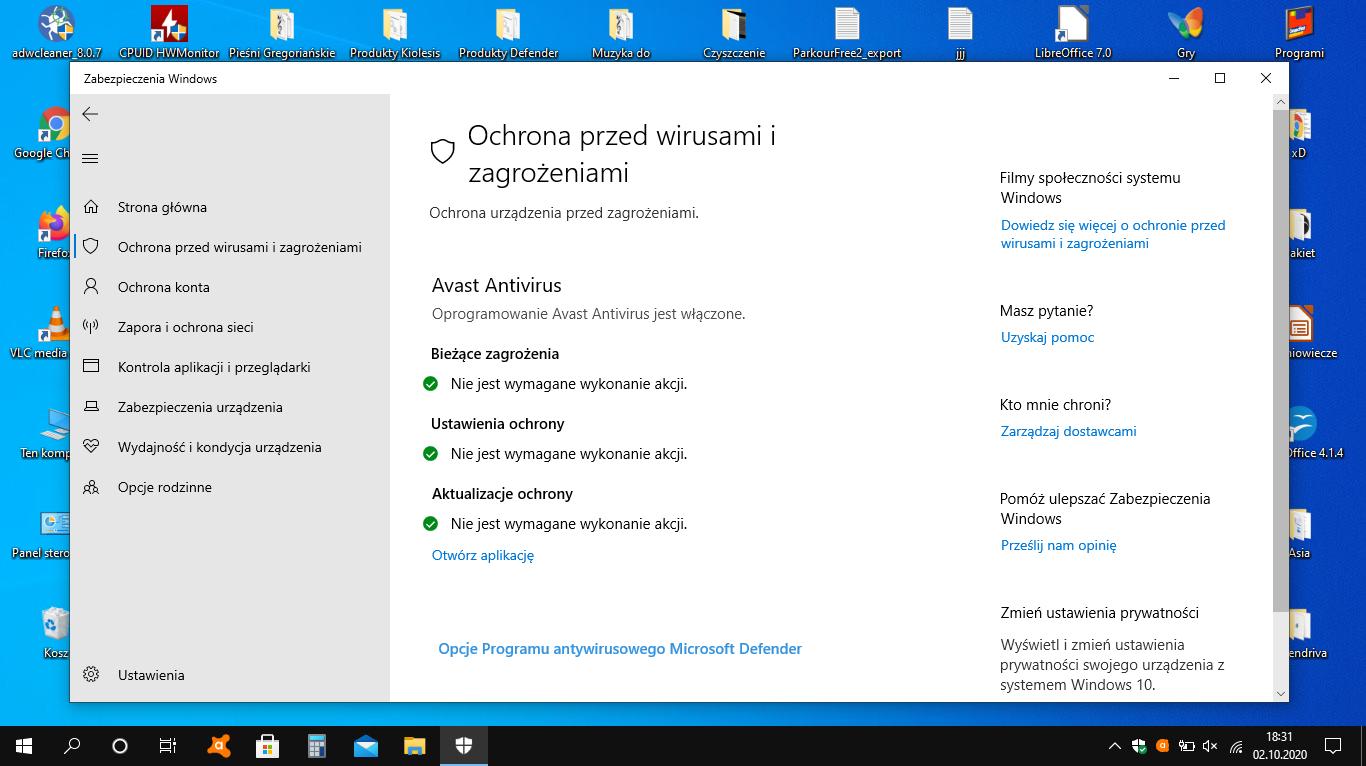Select Czyszczenie desktop folder
Image resolution: width=1366 pixels, height=766 pixels.
[734, 33]
